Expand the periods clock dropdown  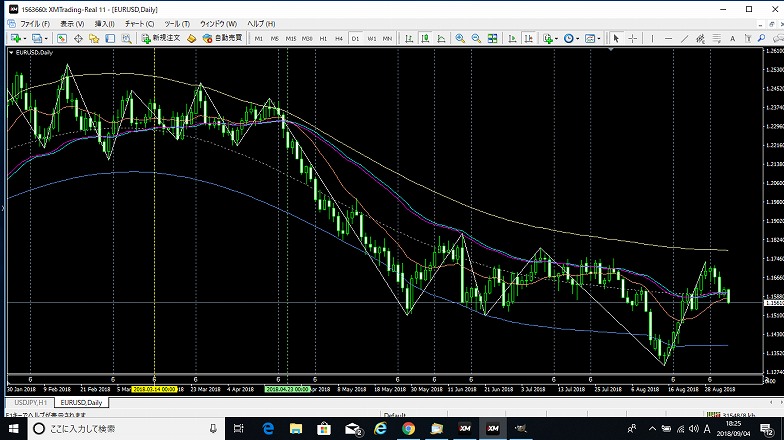[577, 38]
